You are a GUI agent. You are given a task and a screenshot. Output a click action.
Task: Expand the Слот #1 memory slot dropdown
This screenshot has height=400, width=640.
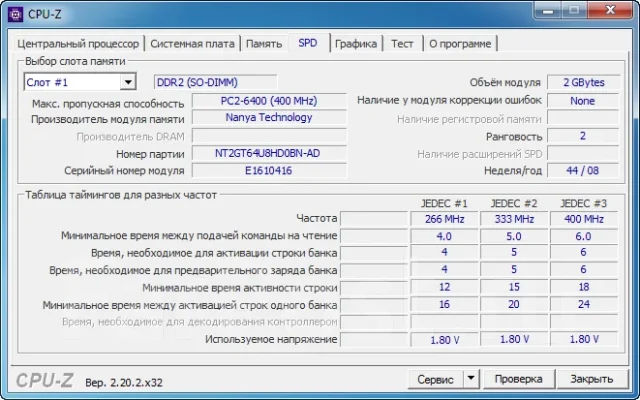(x=128, y=82)
